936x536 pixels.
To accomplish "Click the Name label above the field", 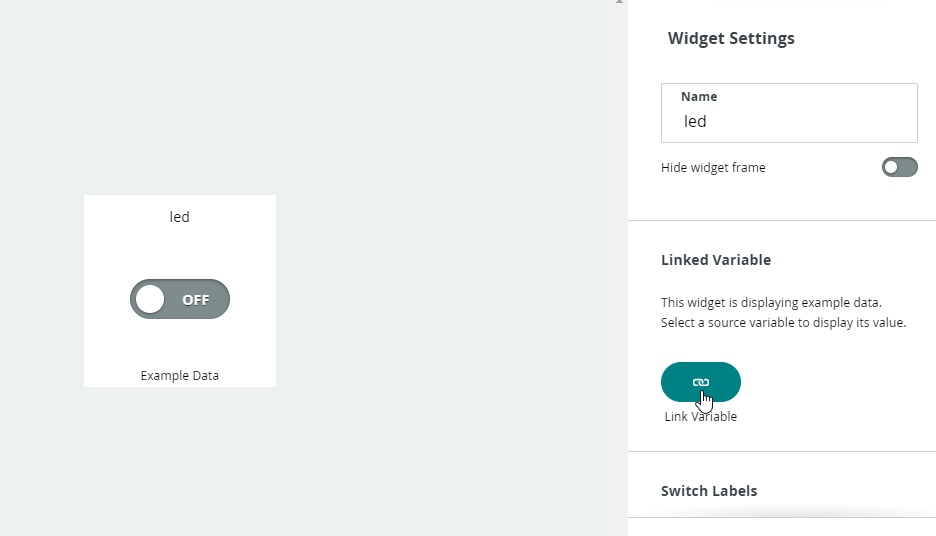I will click(x=698, y=97).
